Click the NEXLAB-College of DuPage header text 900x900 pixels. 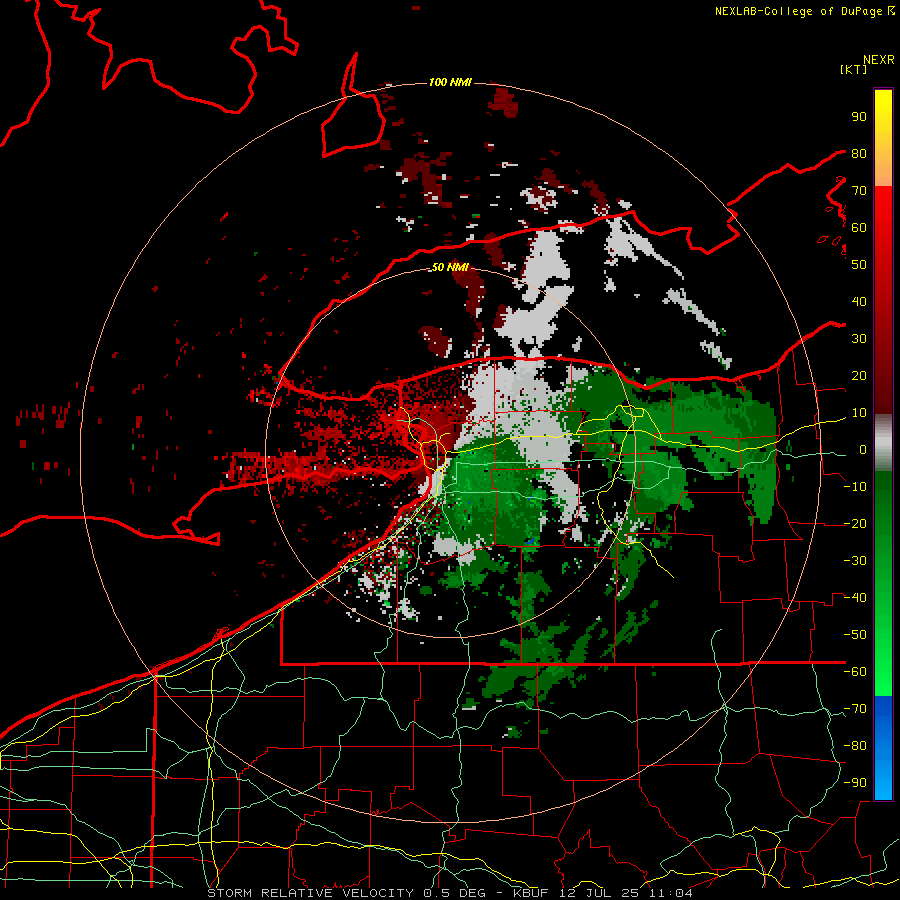[x=804, y=11]
